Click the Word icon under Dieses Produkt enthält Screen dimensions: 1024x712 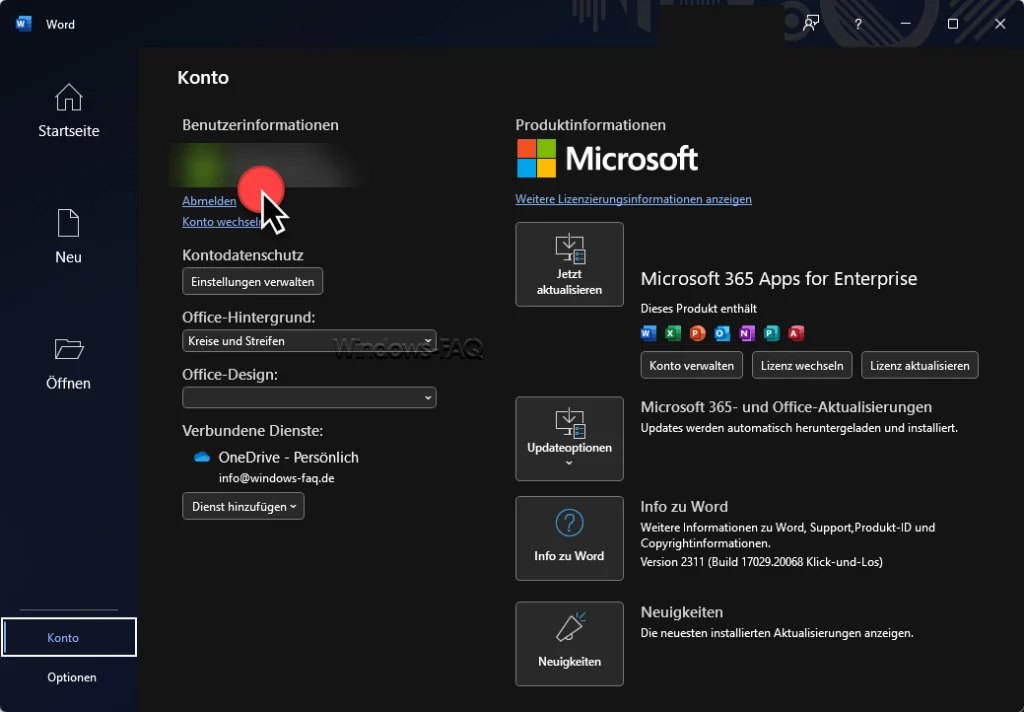click(648, 333)
